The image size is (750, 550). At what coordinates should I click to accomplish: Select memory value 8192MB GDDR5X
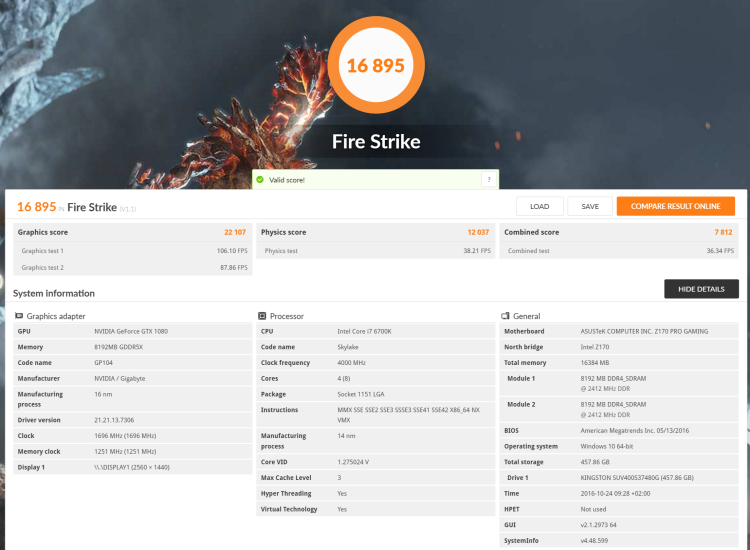[x=119, y=347]
